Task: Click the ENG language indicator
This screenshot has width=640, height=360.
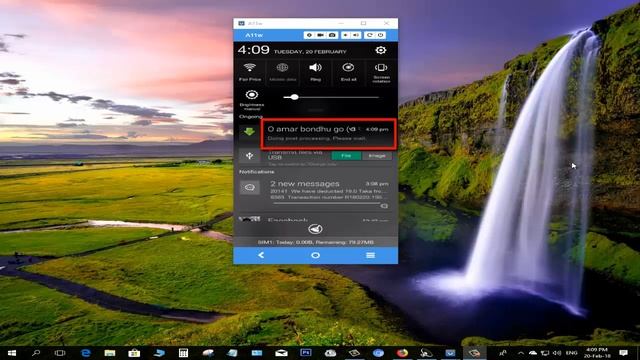Action: (571, 353)
